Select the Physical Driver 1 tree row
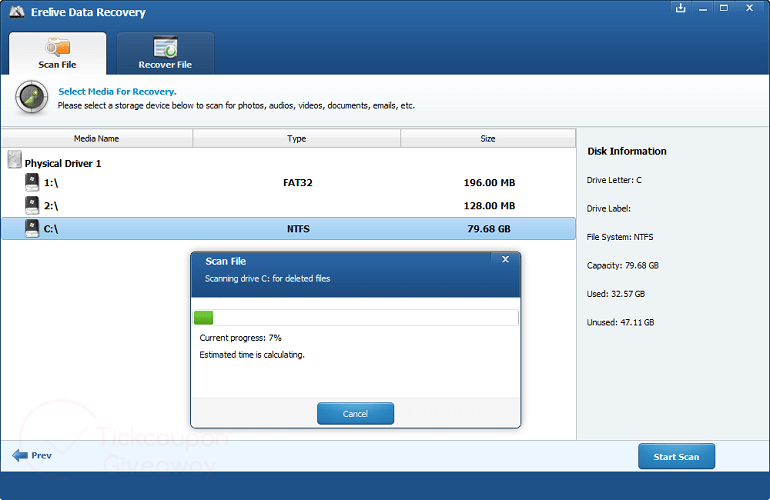Screen dimensions: 770x500 [x=288, y=160]
